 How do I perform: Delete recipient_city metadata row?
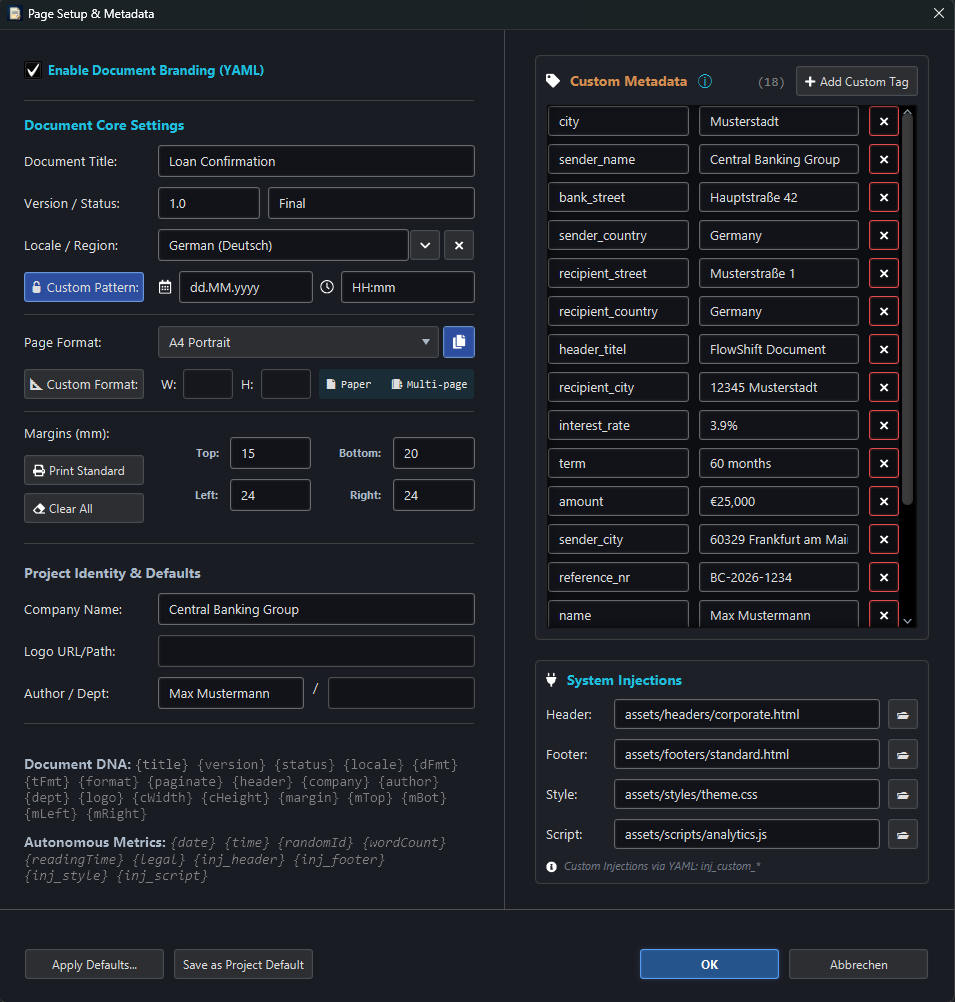[884, 387]
